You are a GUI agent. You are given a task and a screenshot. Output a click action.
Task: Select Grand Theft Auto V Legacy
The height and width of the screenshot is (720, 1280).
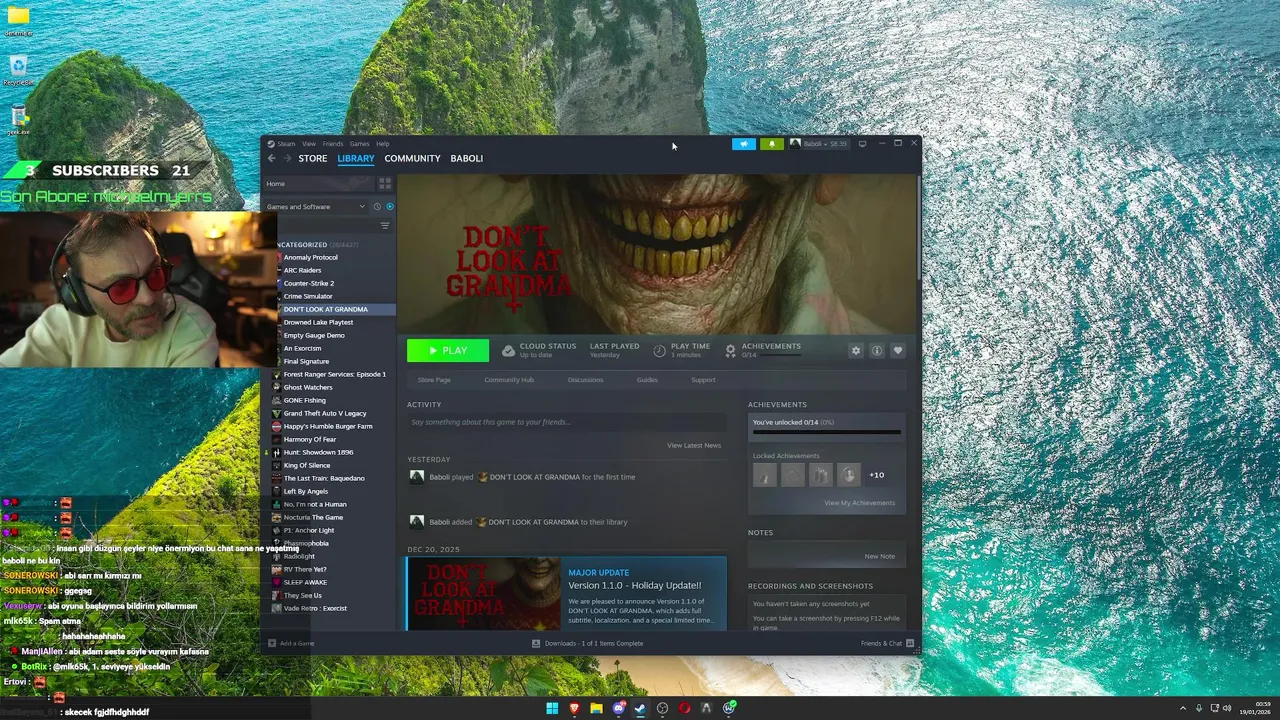click(325, 413)
